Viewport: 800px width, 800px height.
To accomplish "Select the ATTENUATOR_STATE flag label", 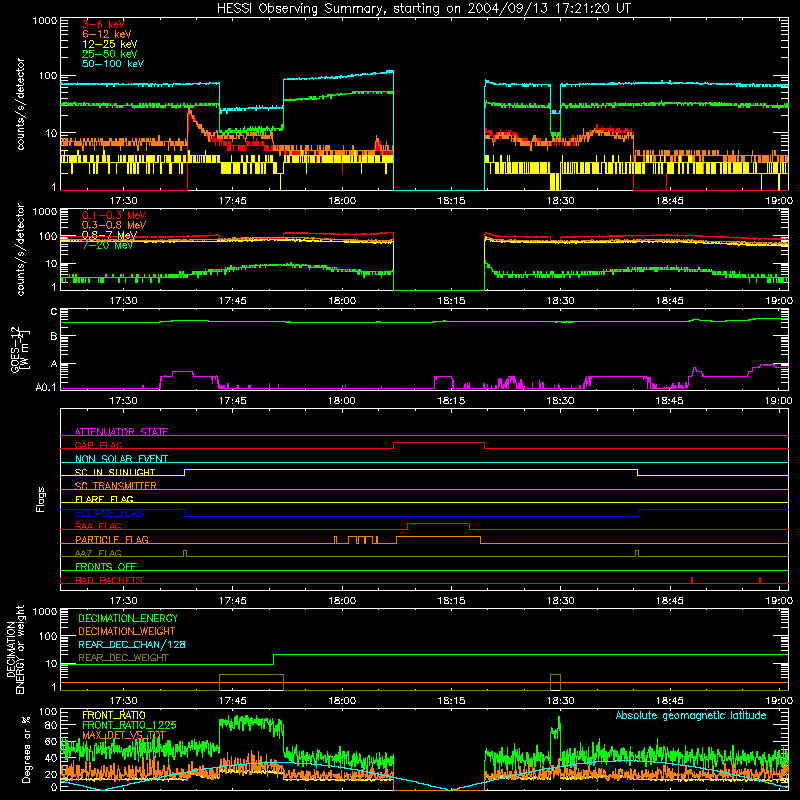I will [x=121, y=432].
